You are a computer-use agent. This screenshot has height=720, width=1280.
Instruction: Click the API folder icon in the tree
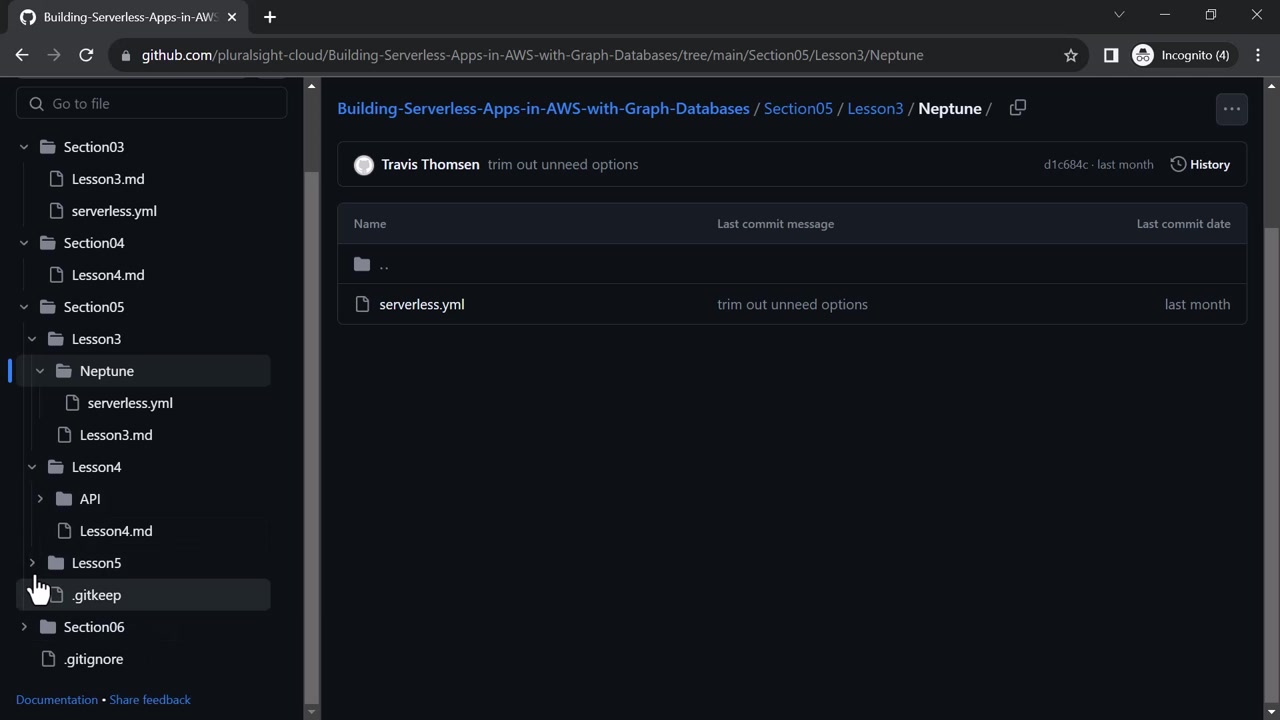pyautogui.click(x=64, y=499)
